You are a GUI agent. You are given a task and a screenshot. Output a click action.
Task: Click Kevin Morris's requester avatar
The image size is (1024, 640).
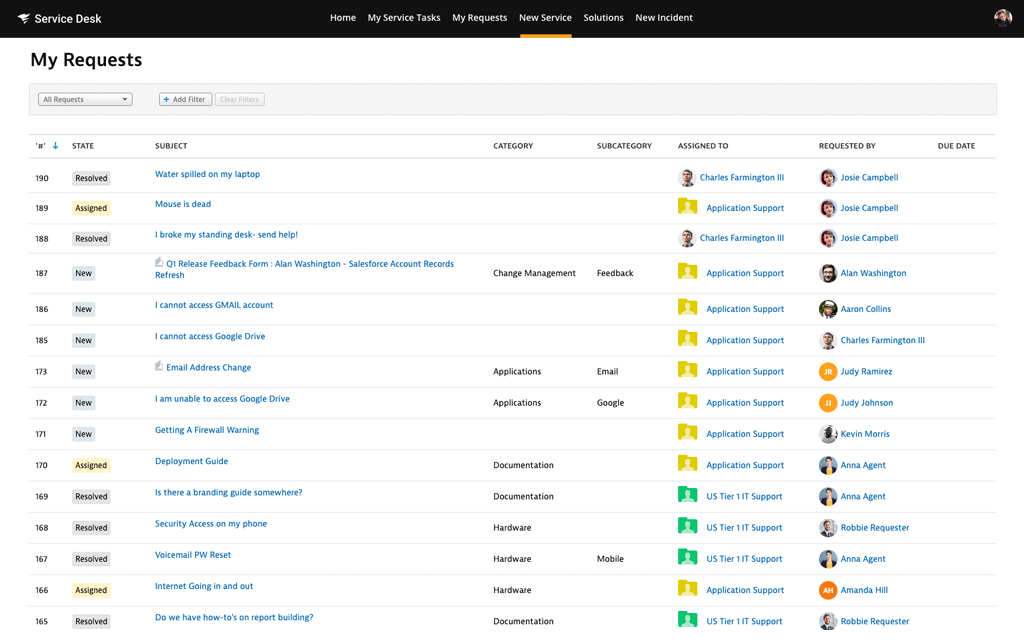pyautogui.click(x=828, y=434)
